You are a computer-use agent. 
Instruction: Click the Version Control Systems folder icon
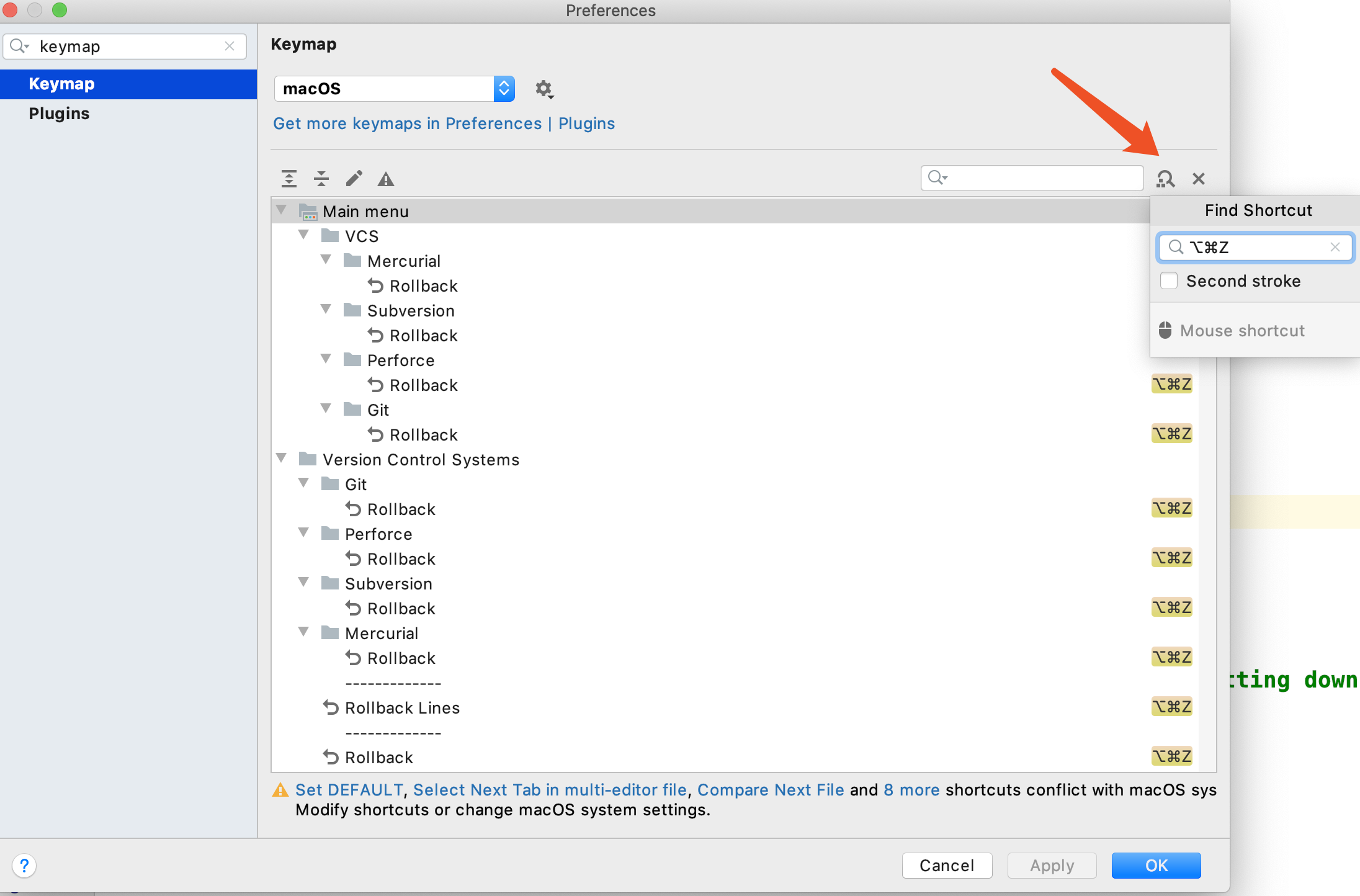[x=308, y=459]
